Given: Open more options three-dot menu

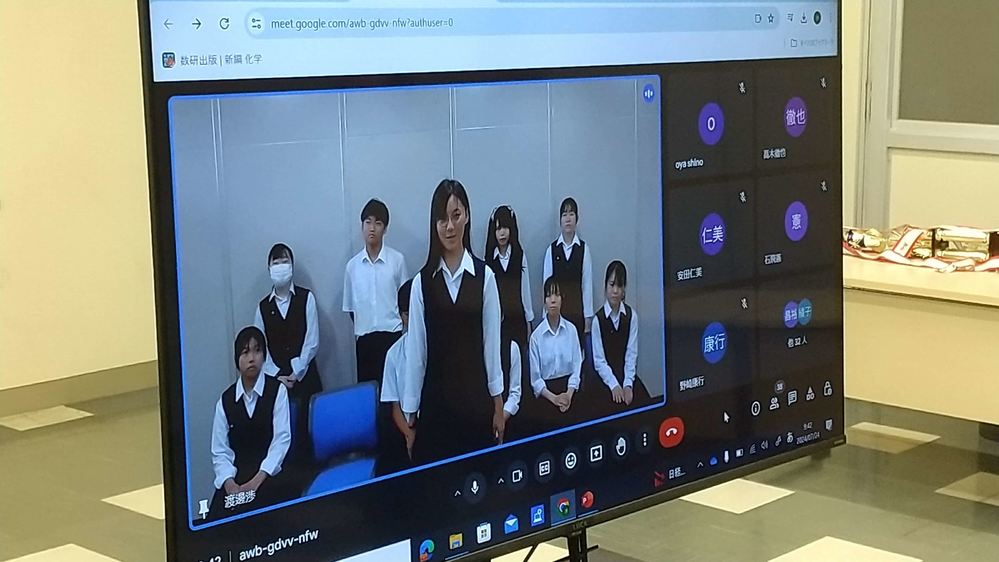Looking at the screenshot, I should click(645, 440).
